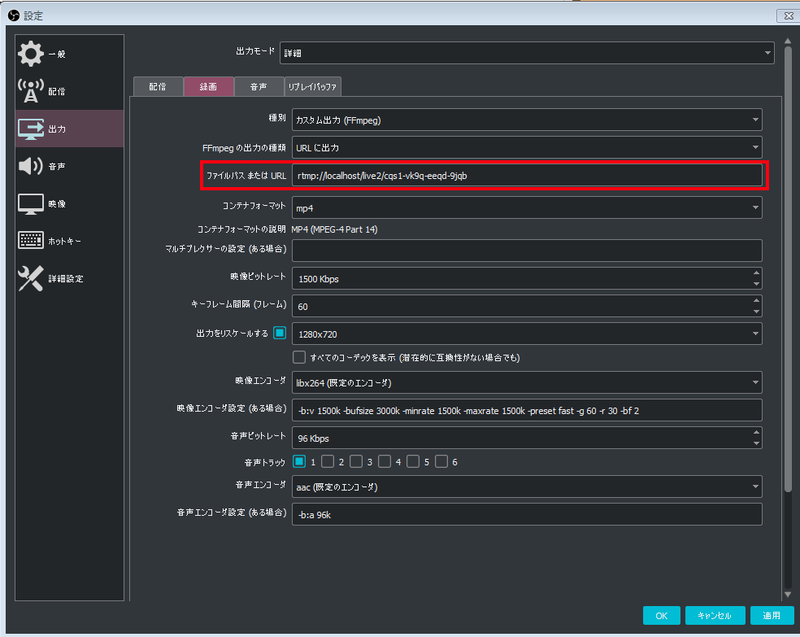Click the OK button

pos(661,616)
